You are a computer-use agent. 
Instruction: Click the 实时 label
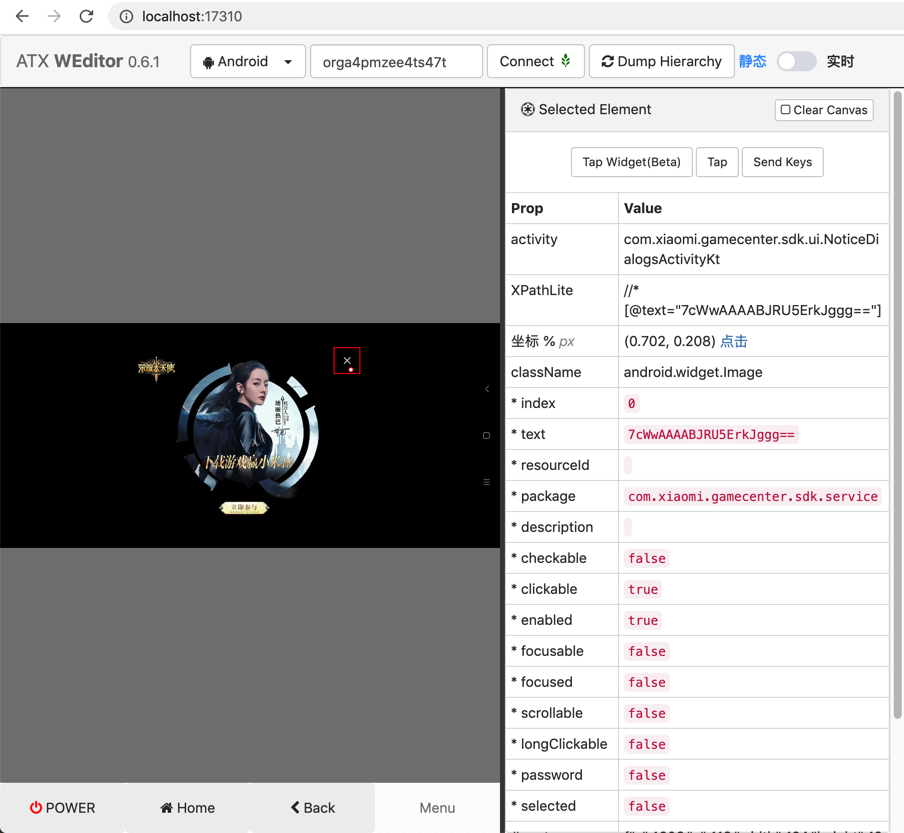(x=840, y=61)
